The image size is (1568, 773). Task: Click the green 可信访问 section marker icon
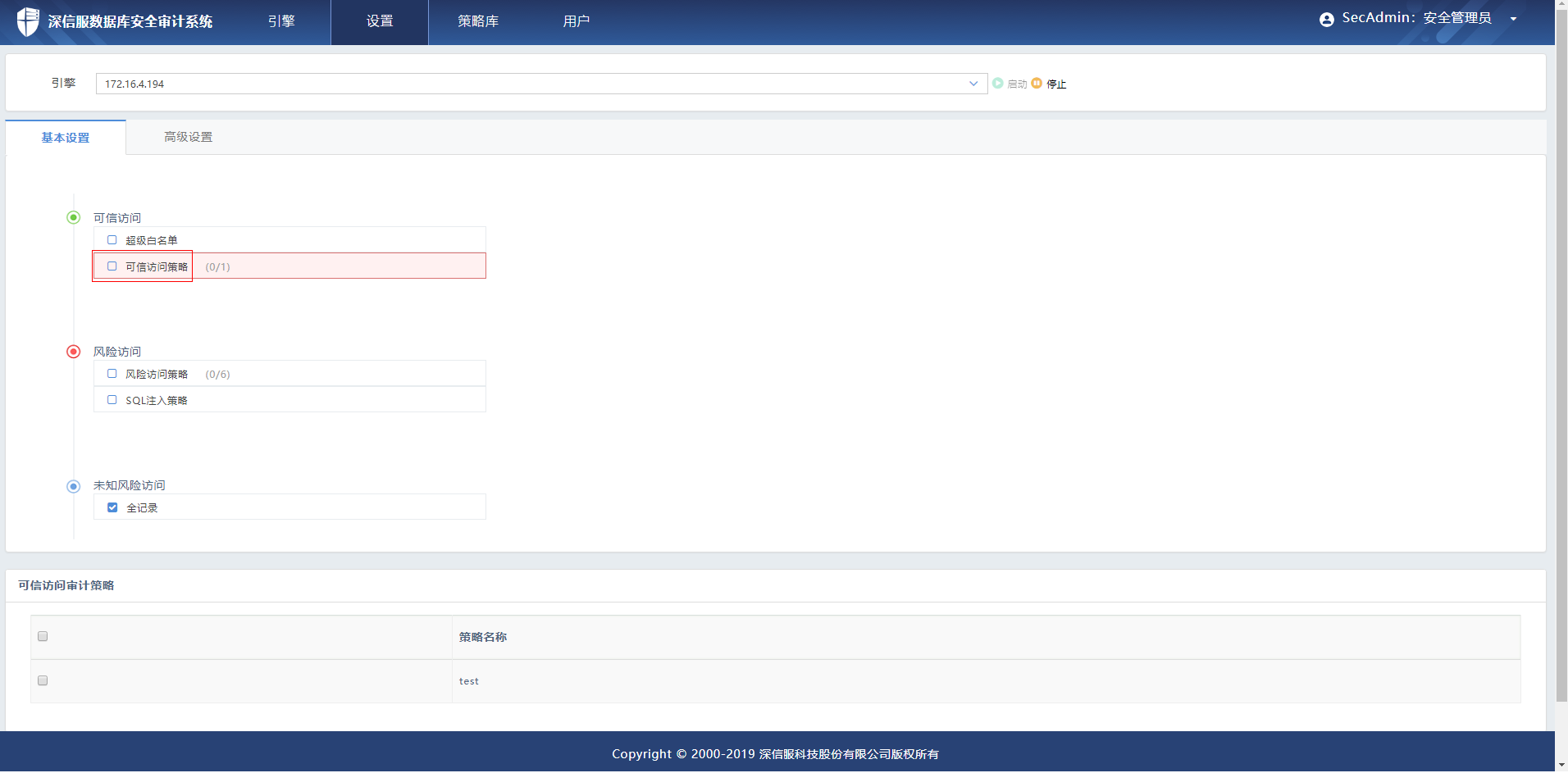click(74, 217)
